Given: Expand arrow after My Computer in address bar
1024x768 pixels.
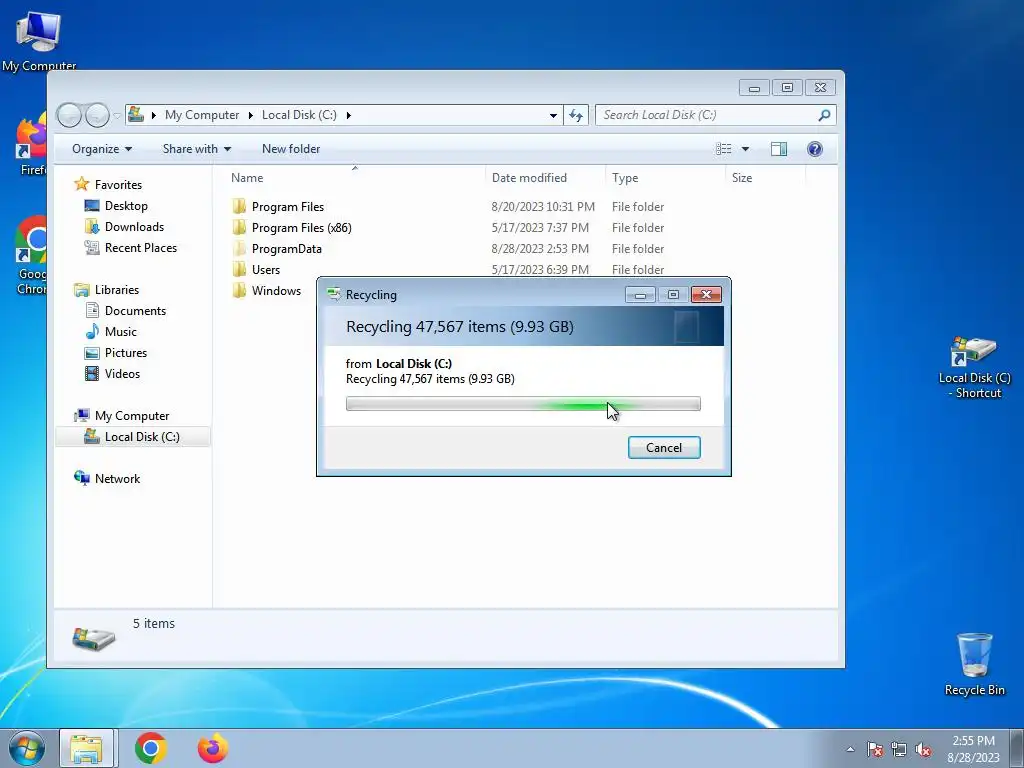Looking at the screenshot, I should [x=250, y=115].
